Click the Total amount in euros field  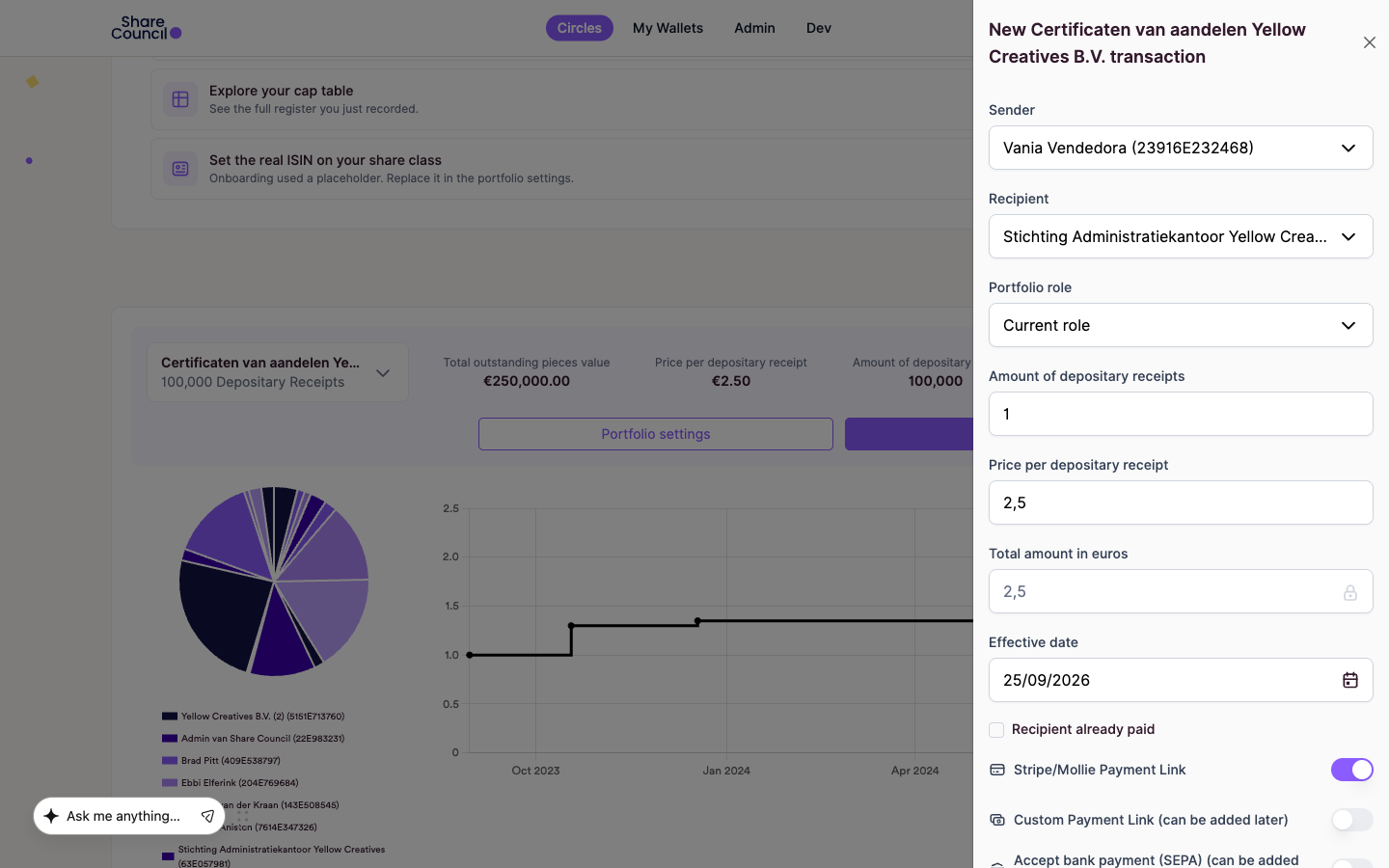(x=1181, y=591)
